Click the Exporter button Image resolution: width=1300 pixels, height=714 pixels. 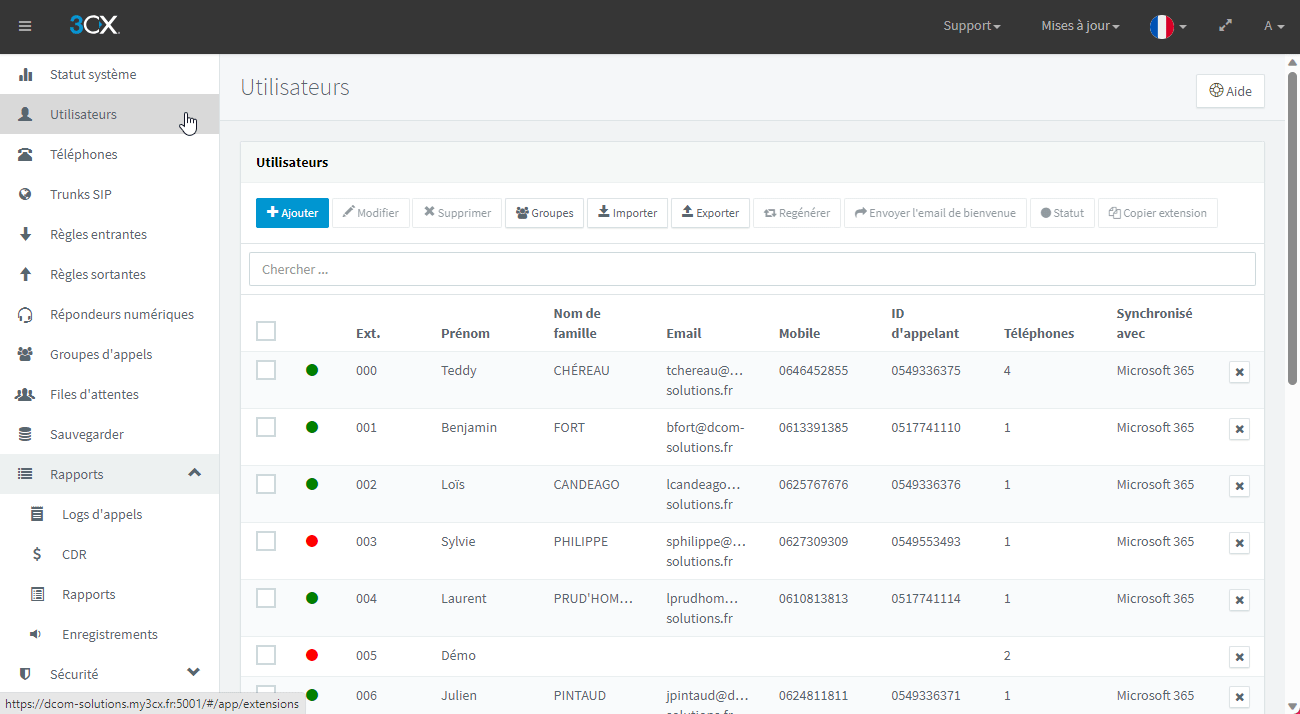point(710,213)
